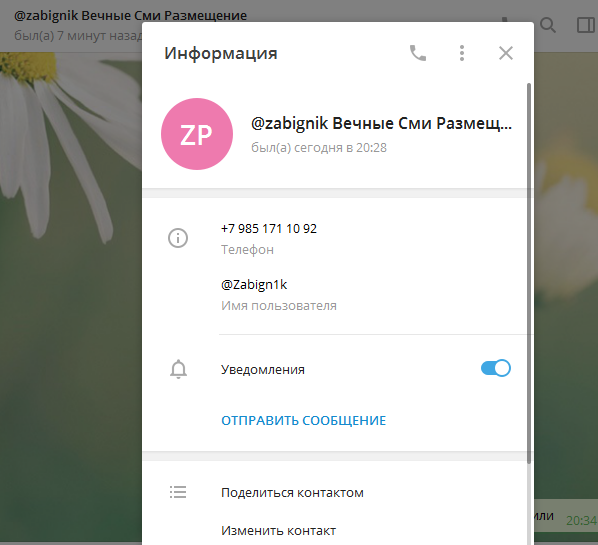
Task: Open the three-dot options menu
Action: click(462, 53)
